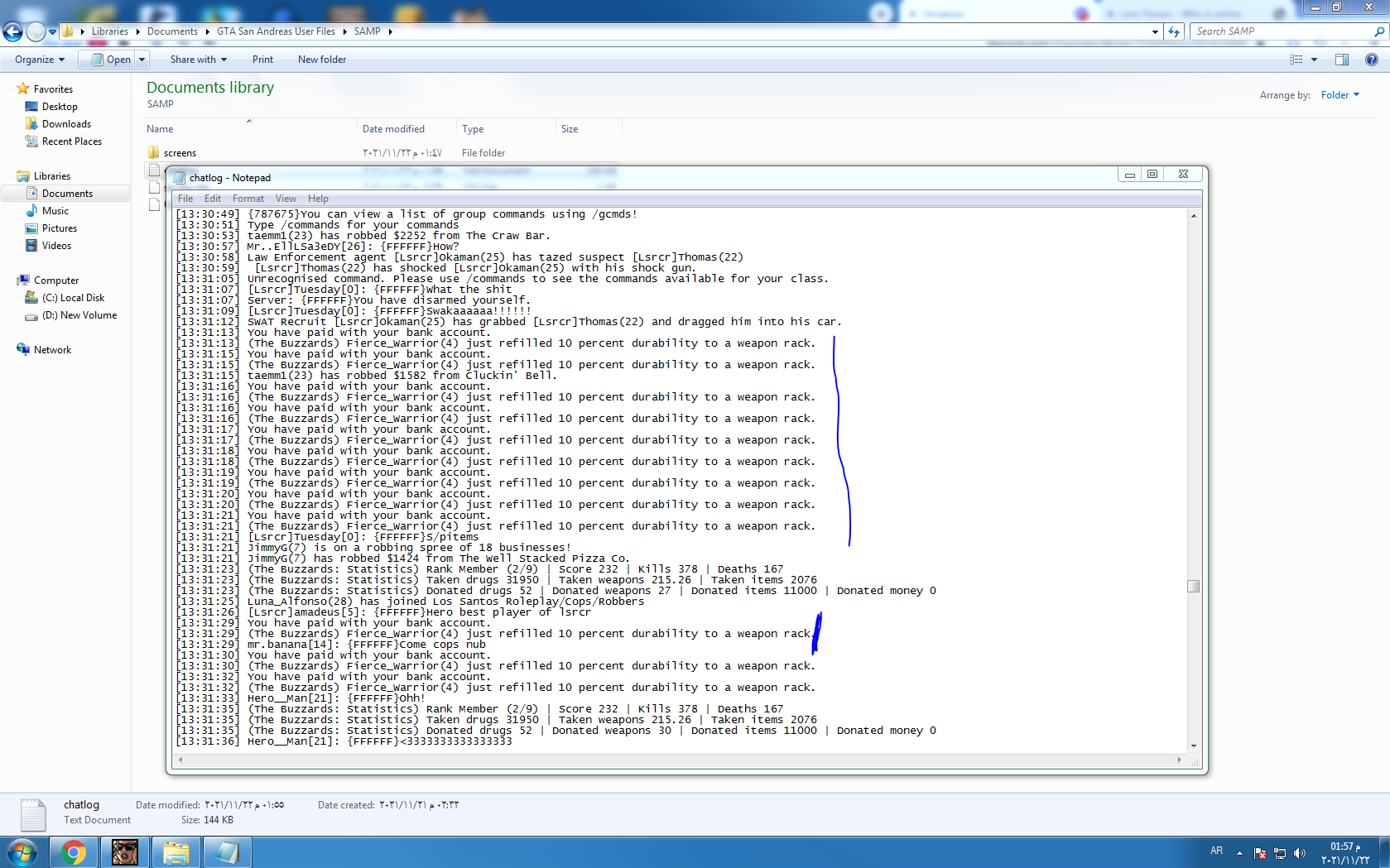Click New folder in the toolbar

tap(322, 60)
